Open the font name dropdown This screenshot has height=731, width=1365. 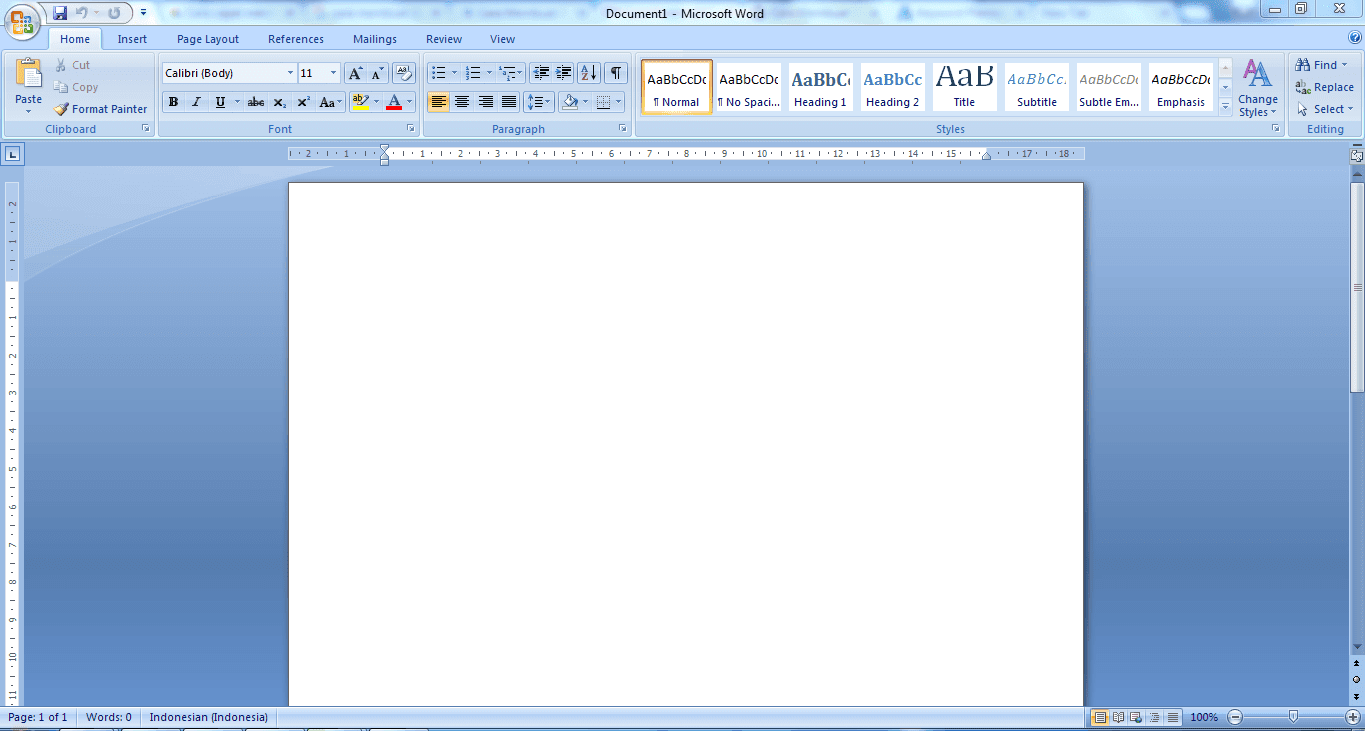[291, 73]
